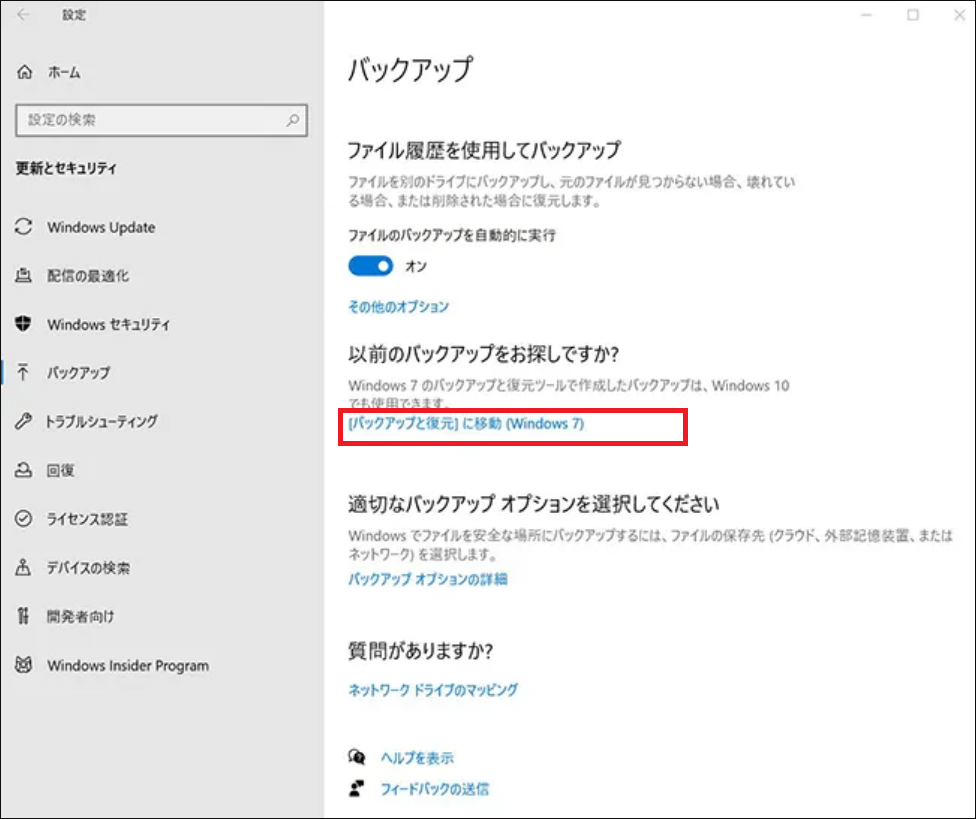Click the Windows Update sync icon
The image size is (976, 819).
point(24,227)
